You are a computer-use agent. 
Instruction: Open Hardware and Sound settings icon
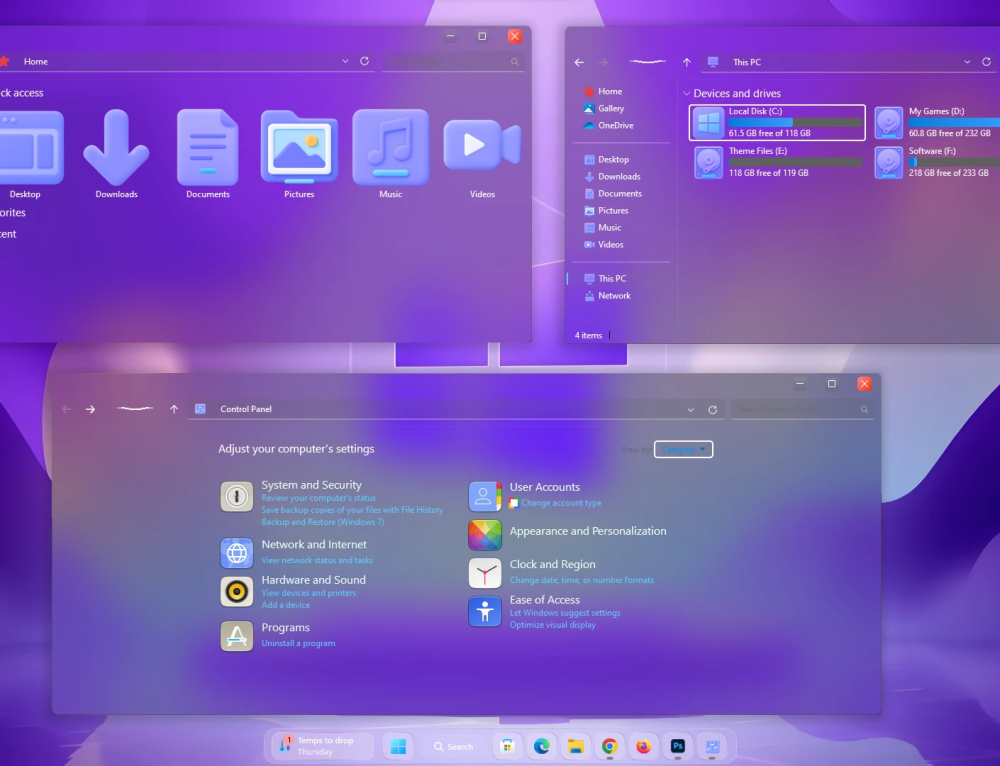(237, 591)
